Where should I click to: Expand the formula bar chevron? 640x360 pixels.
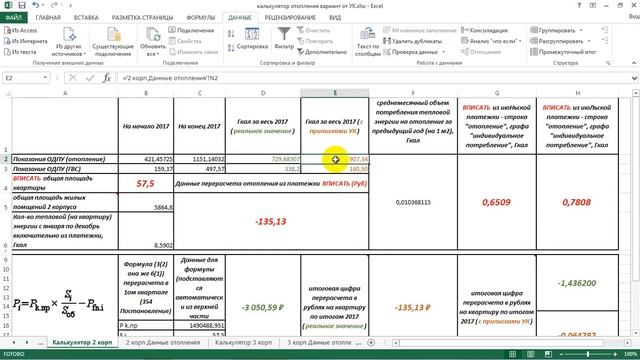coord(634,78)
